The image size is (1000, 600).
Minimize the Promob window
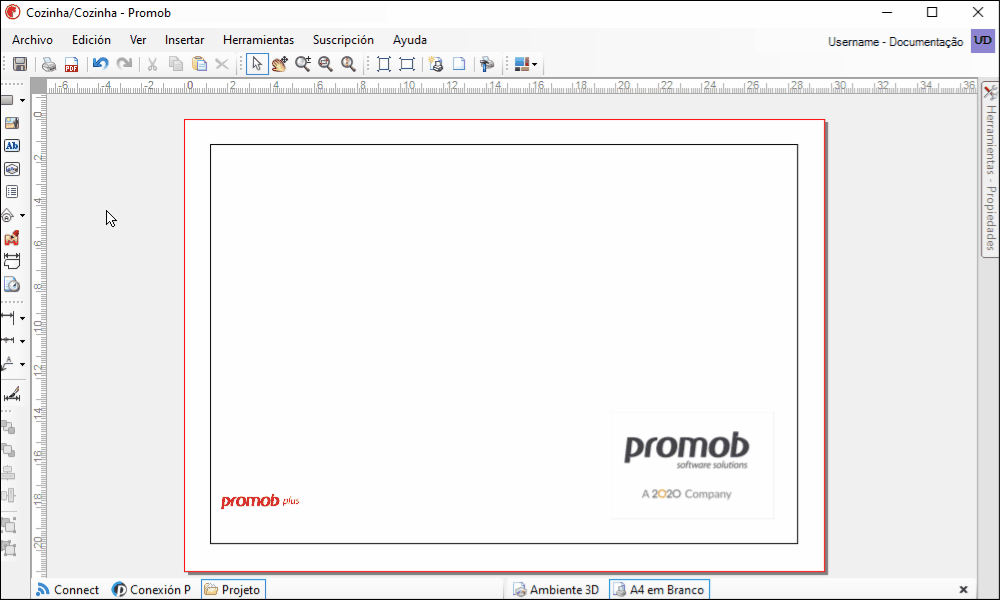886,12
